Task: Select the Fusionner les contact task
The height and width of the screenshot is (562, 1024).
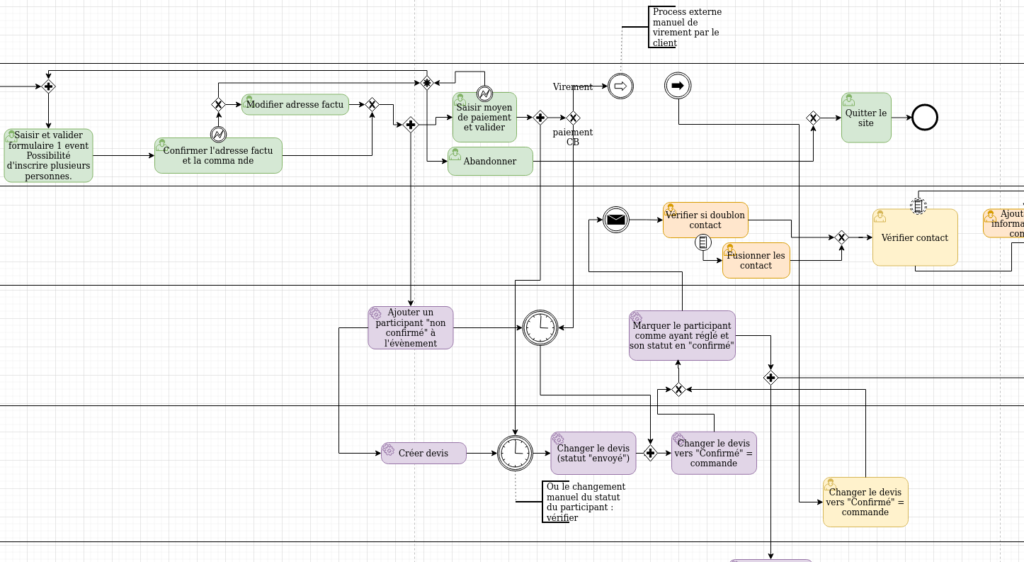Action: pyautogui.click(x=756, y=260)
